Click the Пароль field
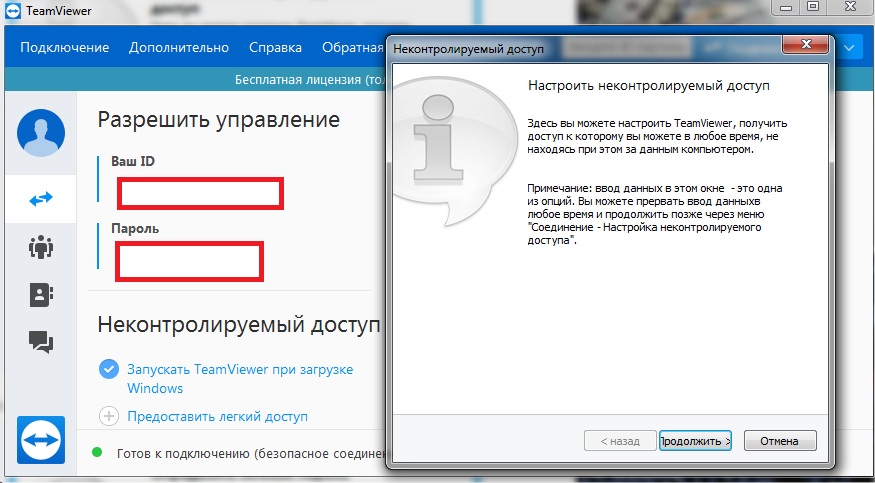 [190, 261]
